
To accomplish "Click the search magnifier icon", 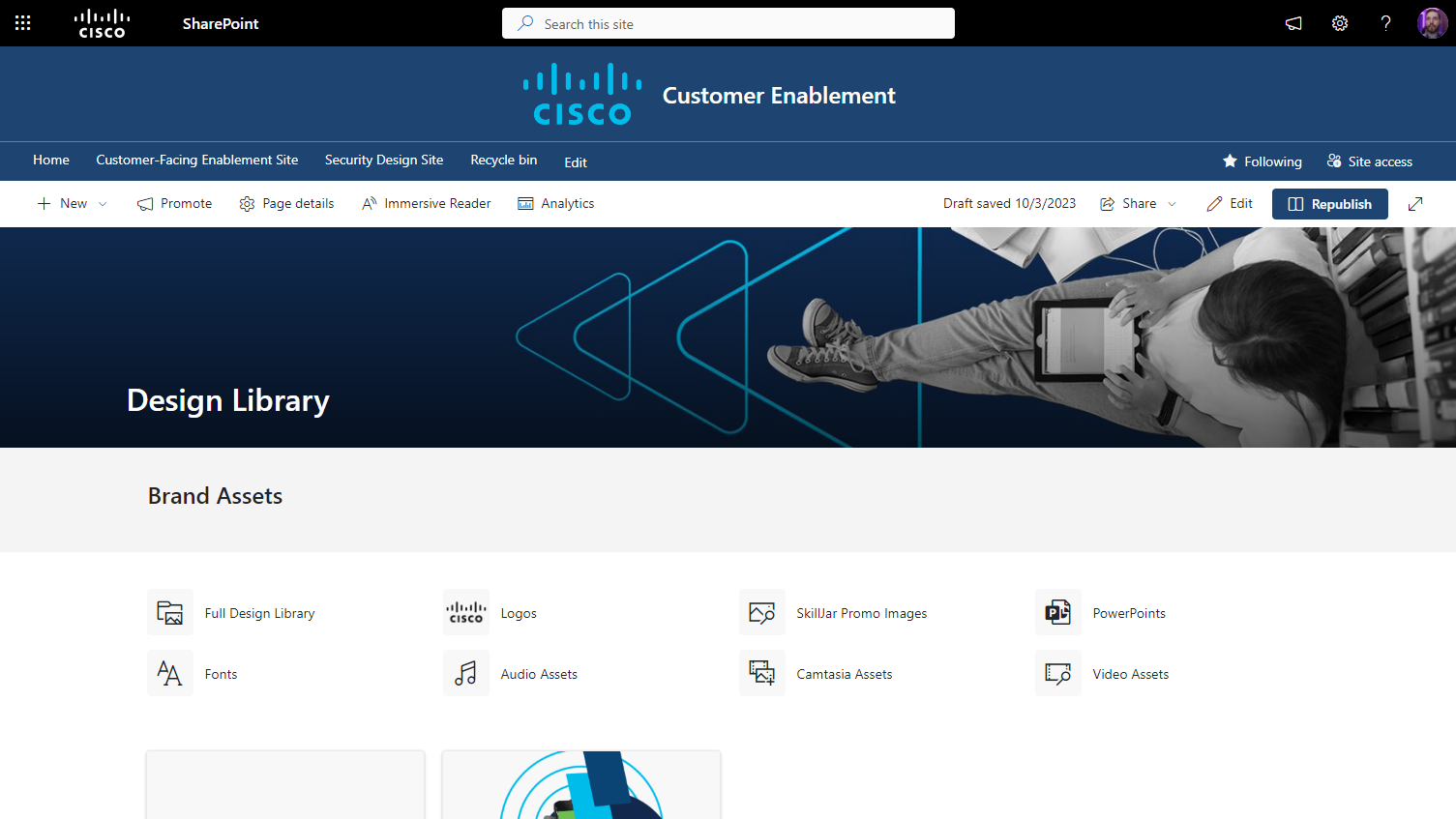I will [x=525, y=23].
